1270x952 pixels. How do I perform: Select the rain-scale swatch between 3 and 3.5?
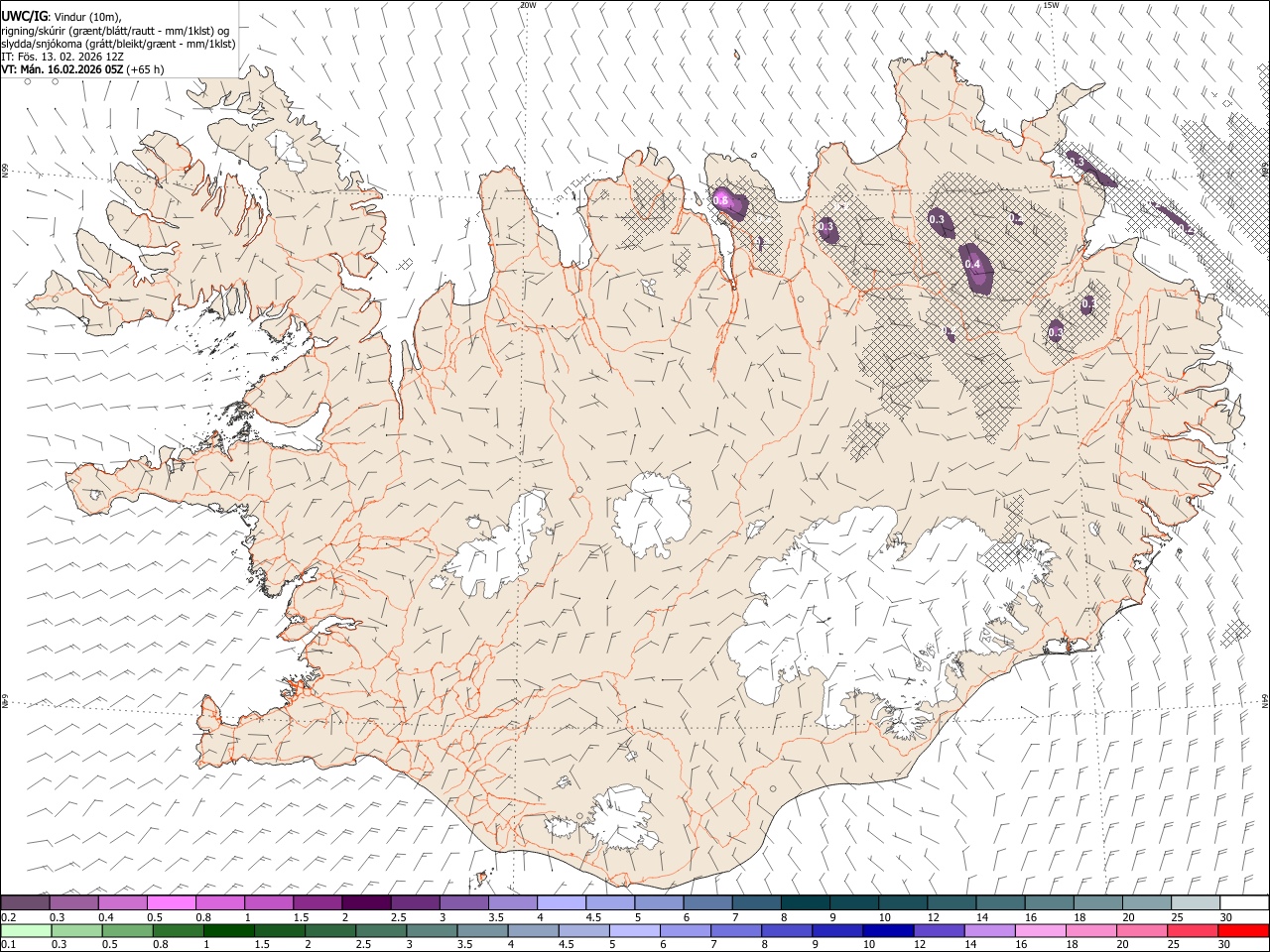point(431,930)
